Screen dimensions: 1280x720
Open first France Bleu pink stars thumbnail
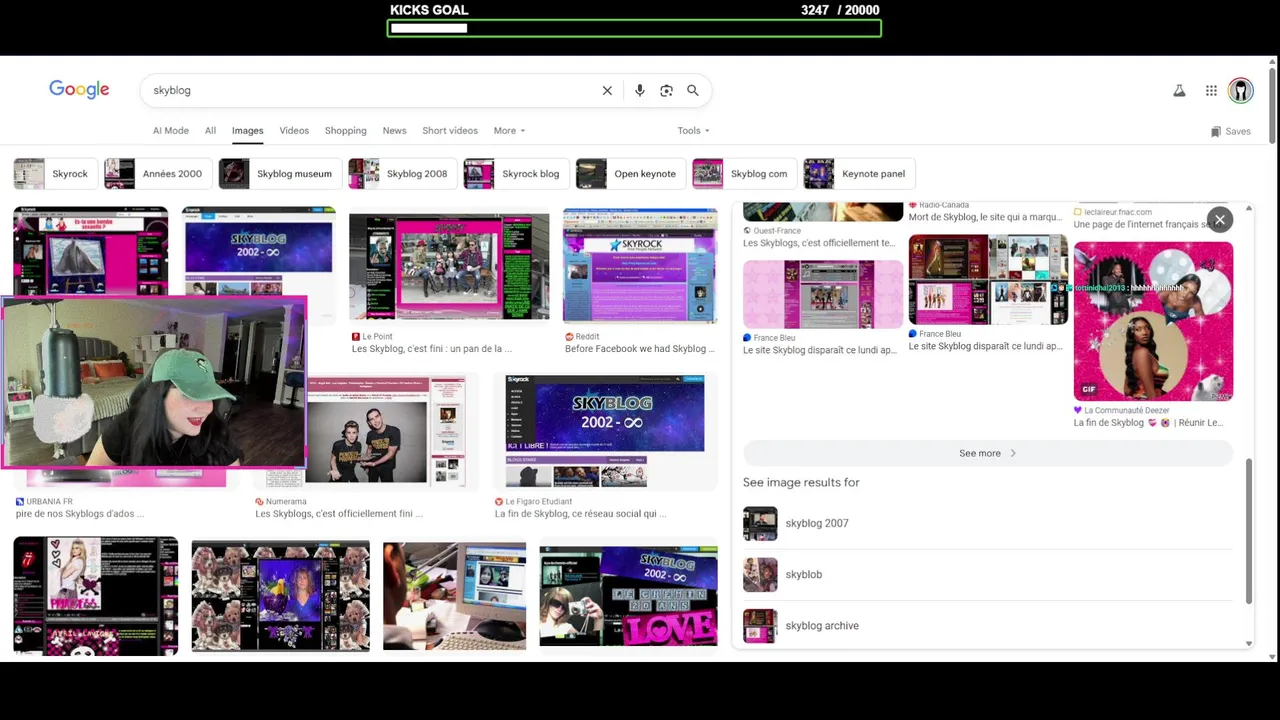coord(823,294)
